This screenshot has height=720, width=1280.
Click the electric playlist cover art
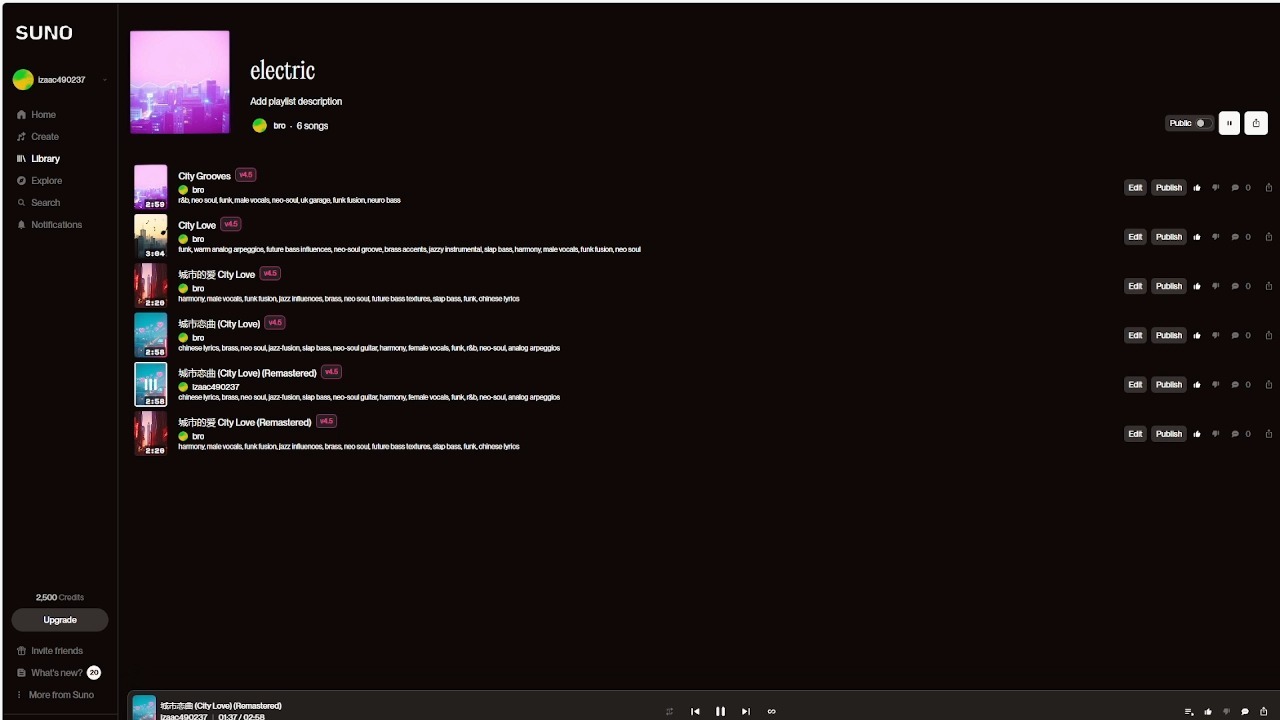[180, 82]
